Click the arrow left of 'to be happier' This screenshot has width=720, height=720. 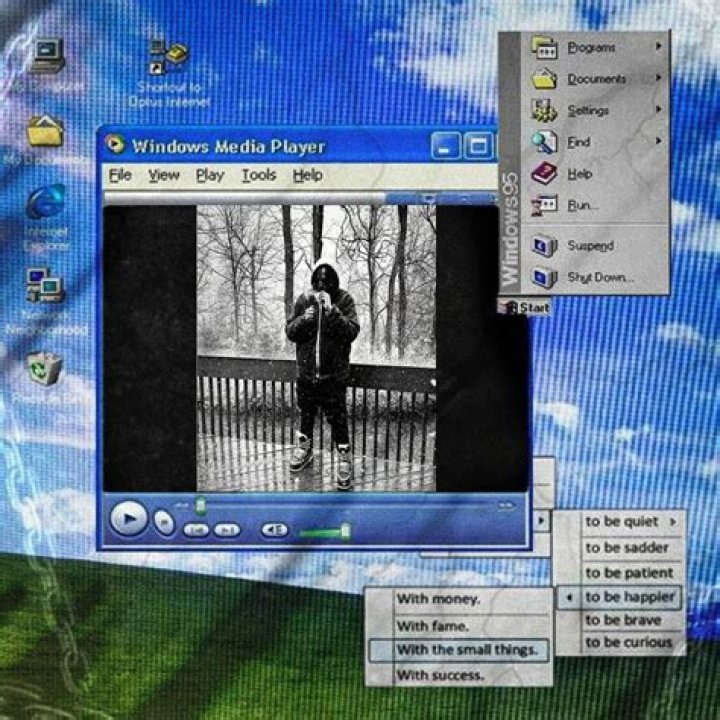point(569,597)
